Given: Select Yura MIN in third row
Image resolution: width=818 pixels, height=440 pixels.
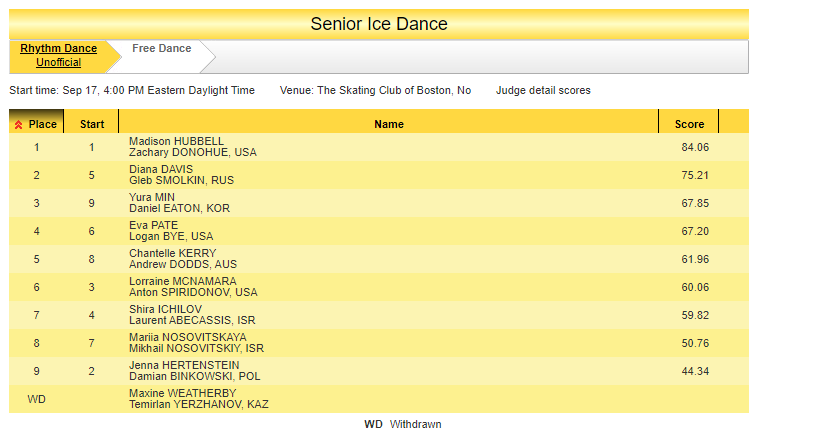Looking at the screenshot, I should point(152,197).
